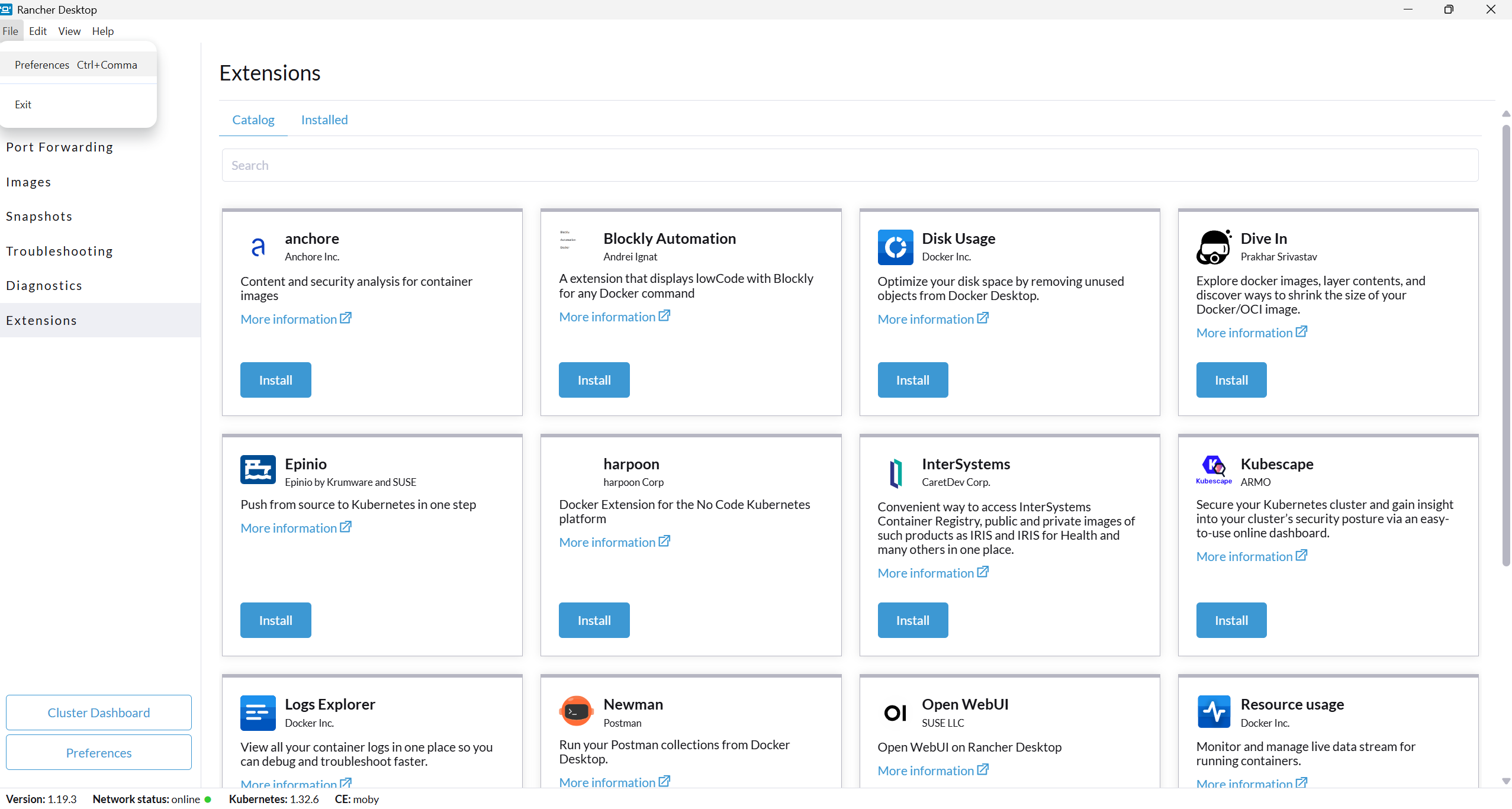Open More information link for Open WebUI
Image resolution: width=1512 pixels, height=809 pixels.
tap(933, 771)
